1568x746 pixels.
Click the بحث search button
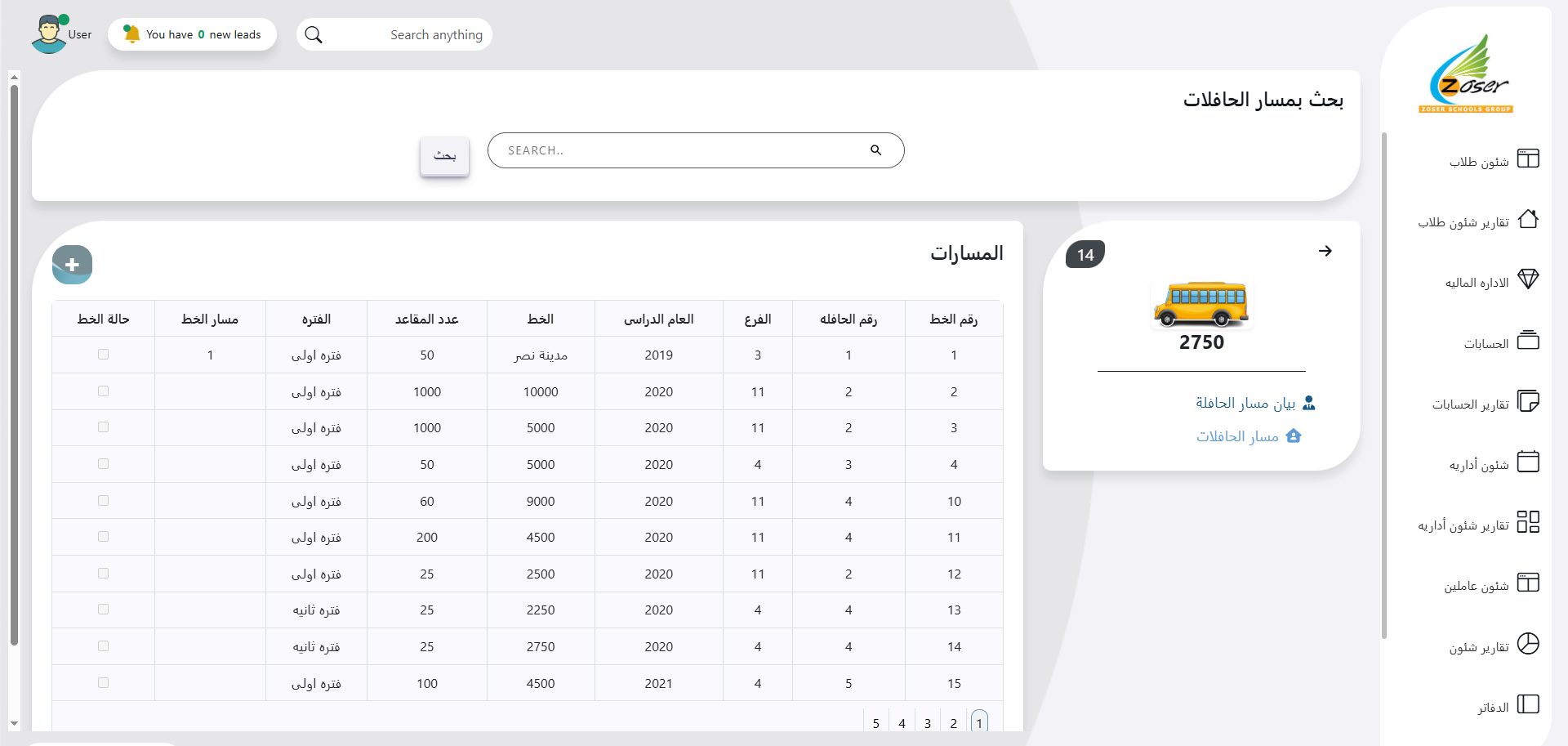tap(444, 155)
